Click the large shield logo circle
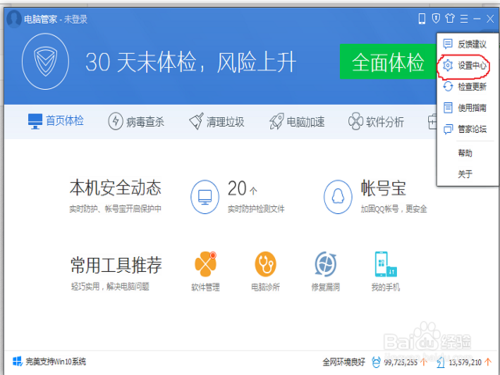The image size is (500, 375). click(x=45, y=61)
